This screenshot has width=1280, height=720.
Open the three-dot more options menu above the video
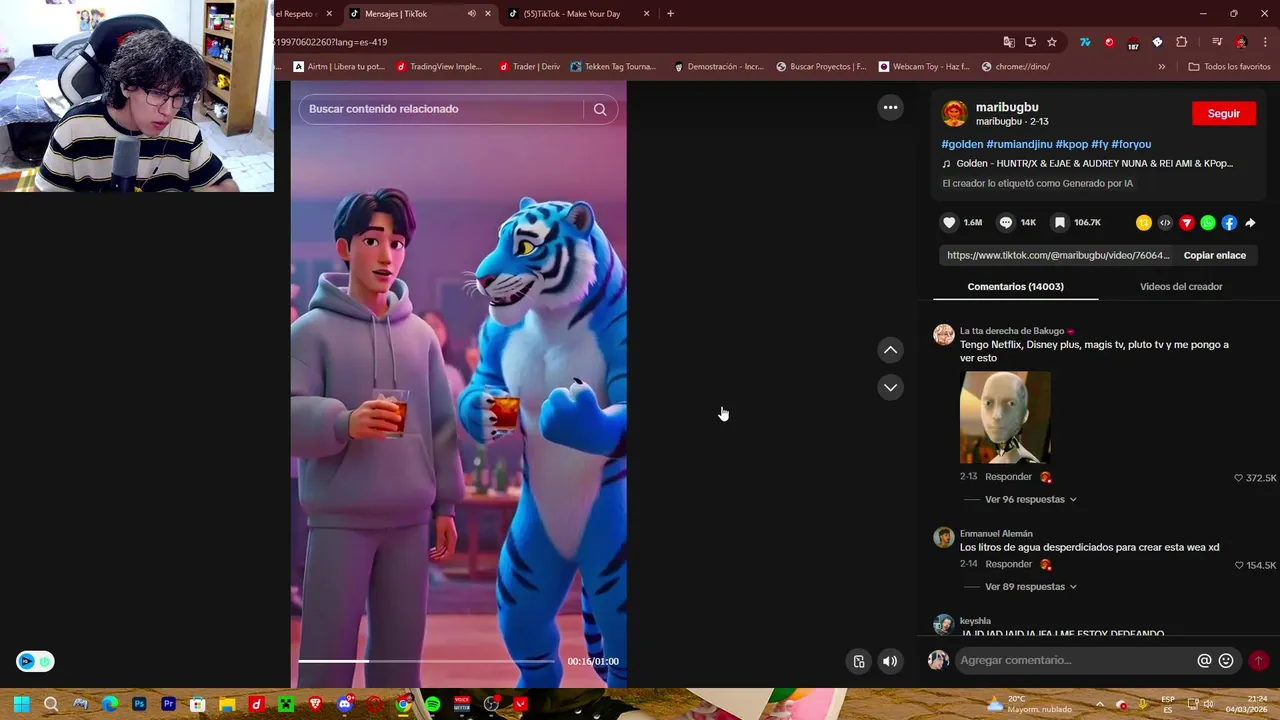[890, 107]
